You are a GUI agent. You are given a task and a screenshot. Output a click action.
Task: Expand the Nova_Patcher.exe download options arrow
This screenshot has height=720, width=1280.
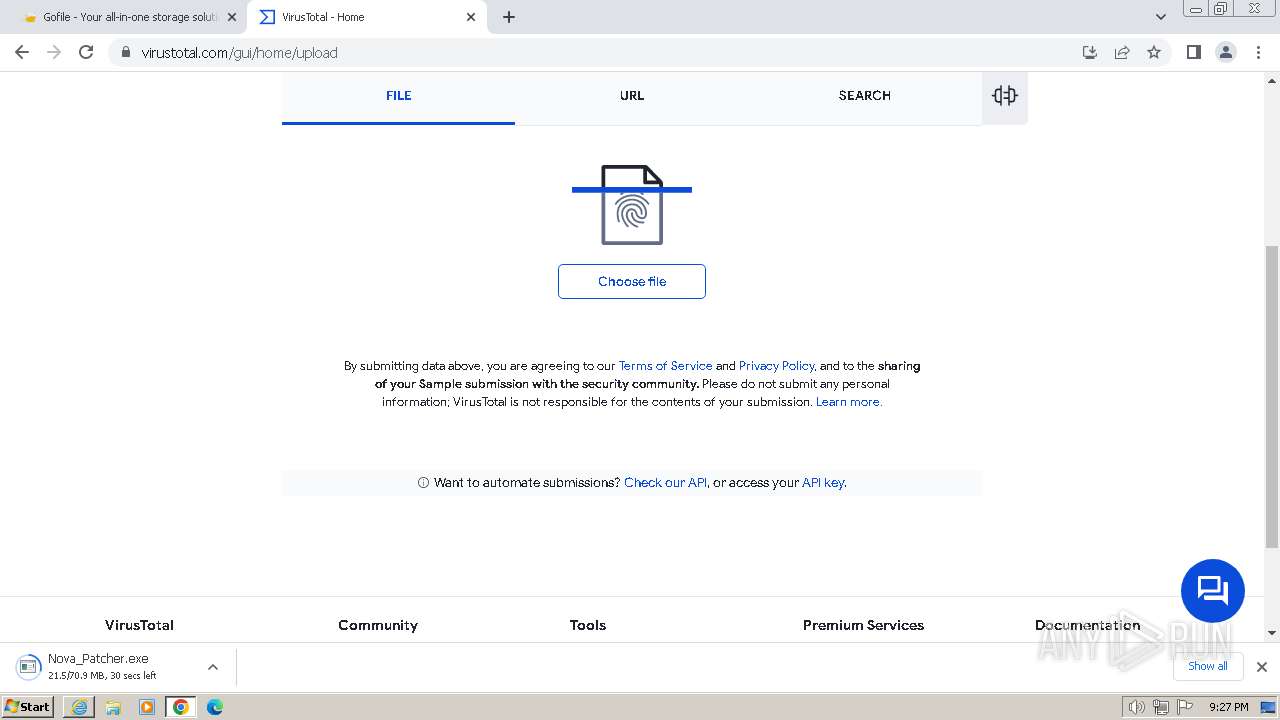point(212,667)
